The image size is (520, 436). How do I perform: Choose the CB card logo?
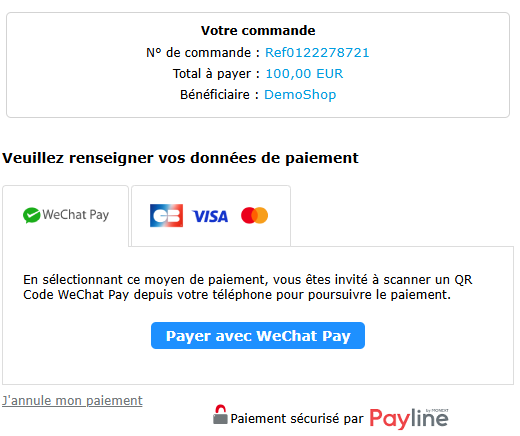pyautogui.click(x=166, y=216)
